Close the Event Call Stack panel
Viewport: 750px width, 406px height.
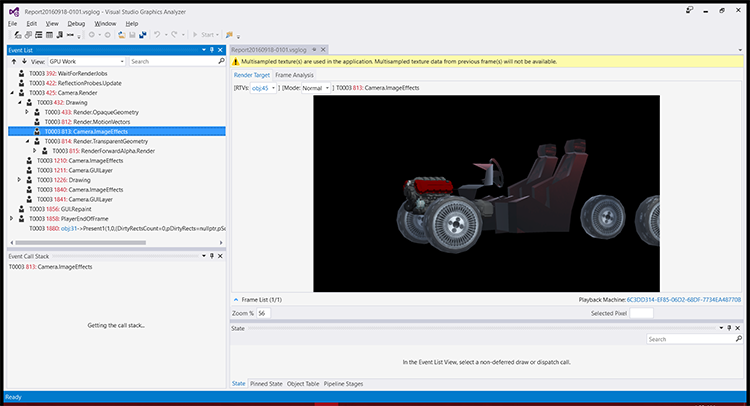(x=220, y=256)
